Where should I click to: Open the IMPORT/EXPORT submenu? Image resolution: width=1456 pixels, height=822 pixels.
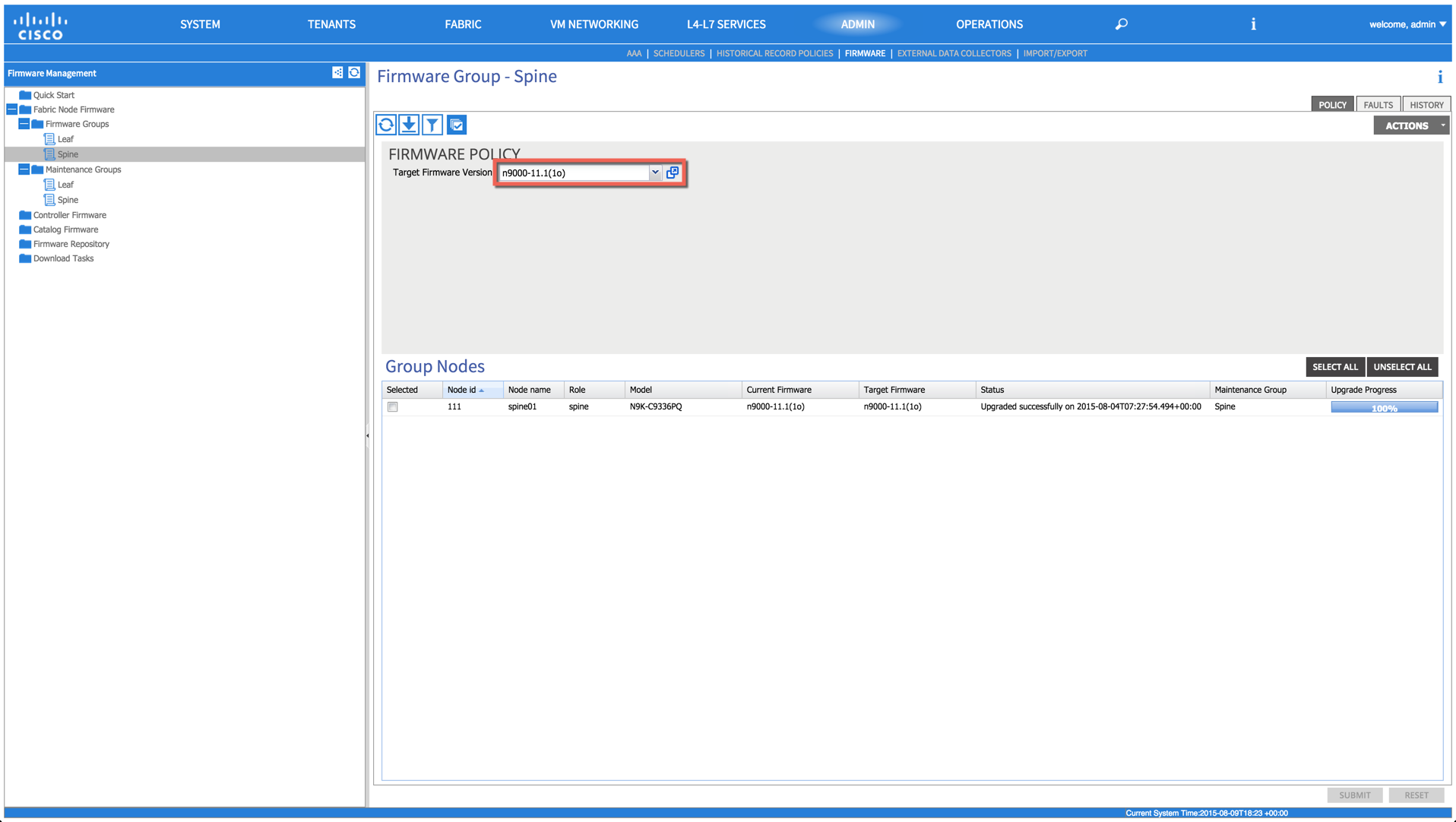1055,53
